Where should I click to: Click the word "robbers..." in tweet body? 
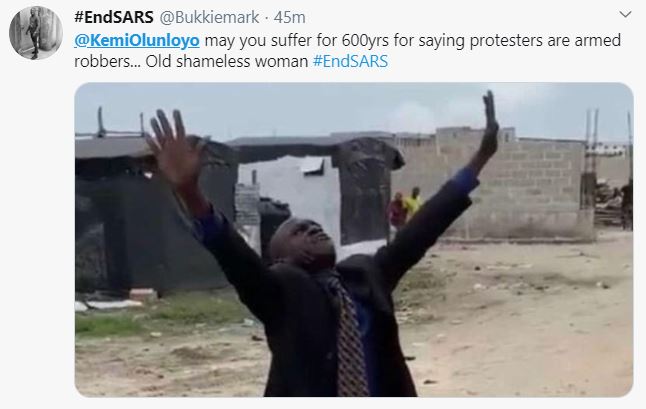[x=108, y=61]
